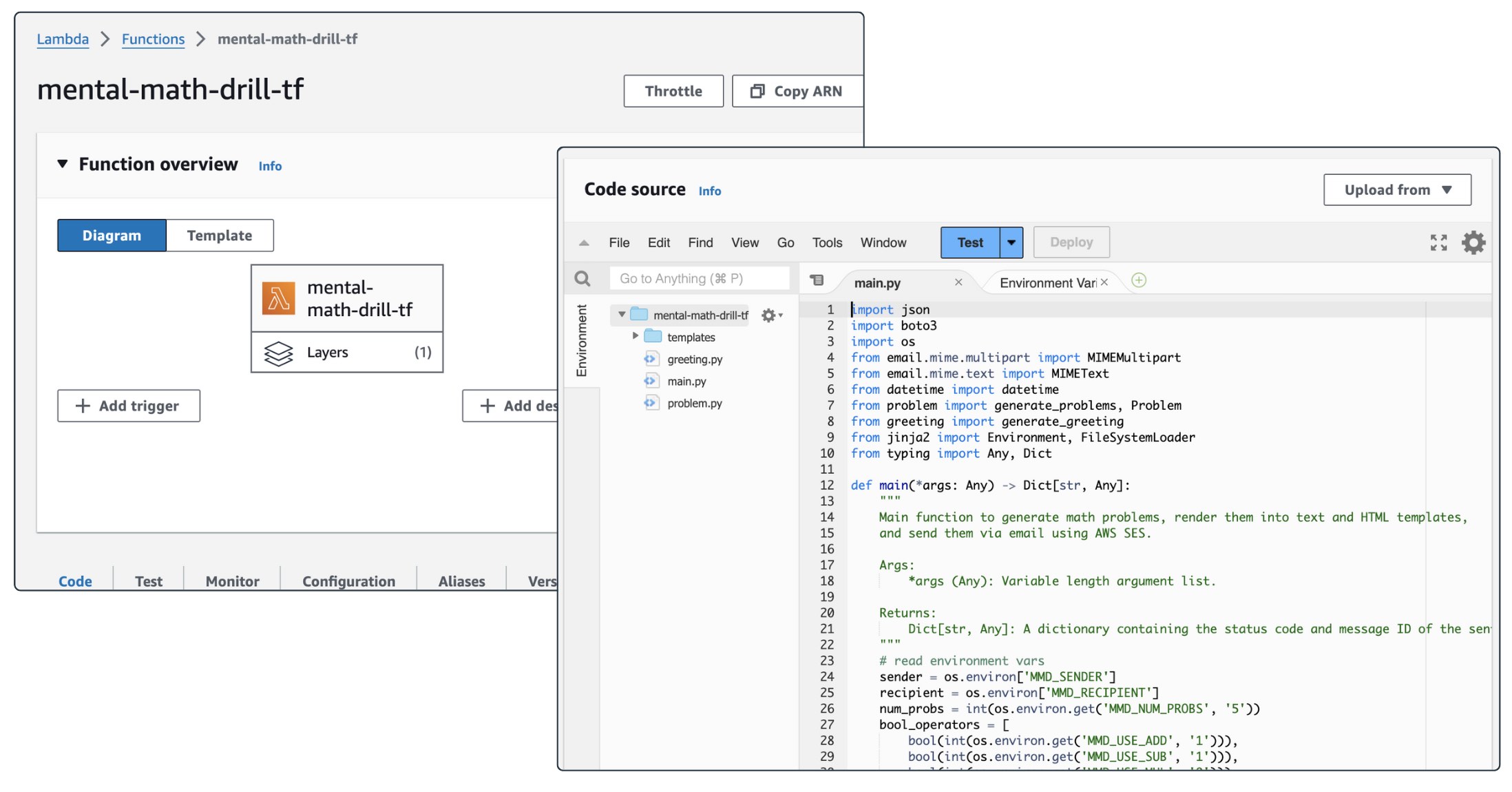Screen dimensions: 1512x792
Task: Toggle fullscreen editor icon
Action: [x=1438, y=242]
